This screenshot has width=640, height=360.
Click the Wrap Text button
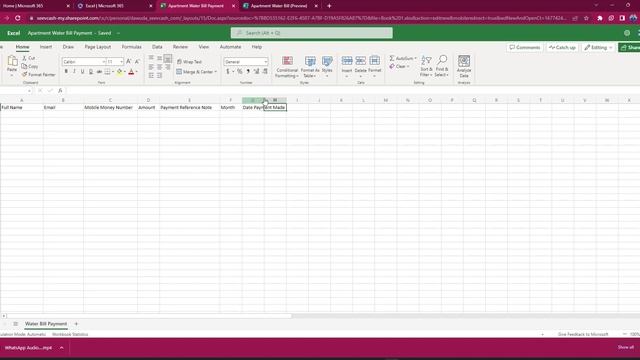[x=189, y=62]
